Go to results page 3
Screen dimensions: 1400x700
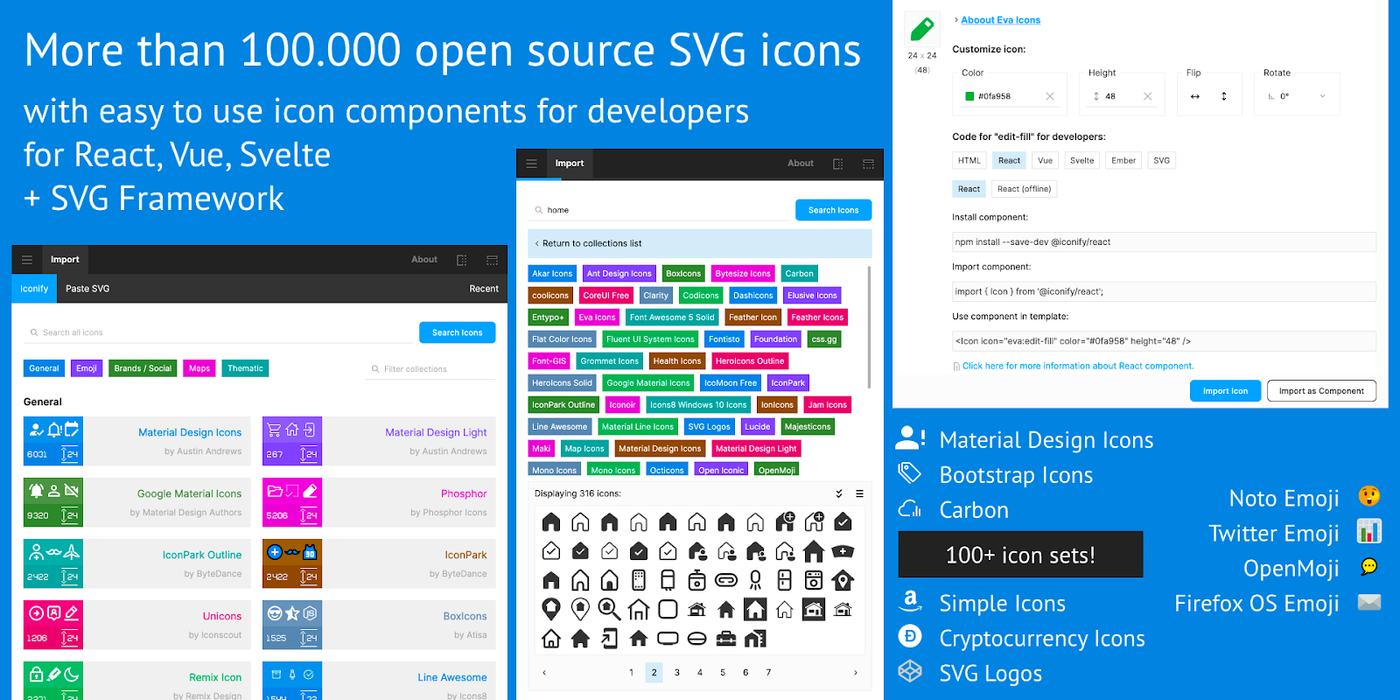[x=677, y=673]
